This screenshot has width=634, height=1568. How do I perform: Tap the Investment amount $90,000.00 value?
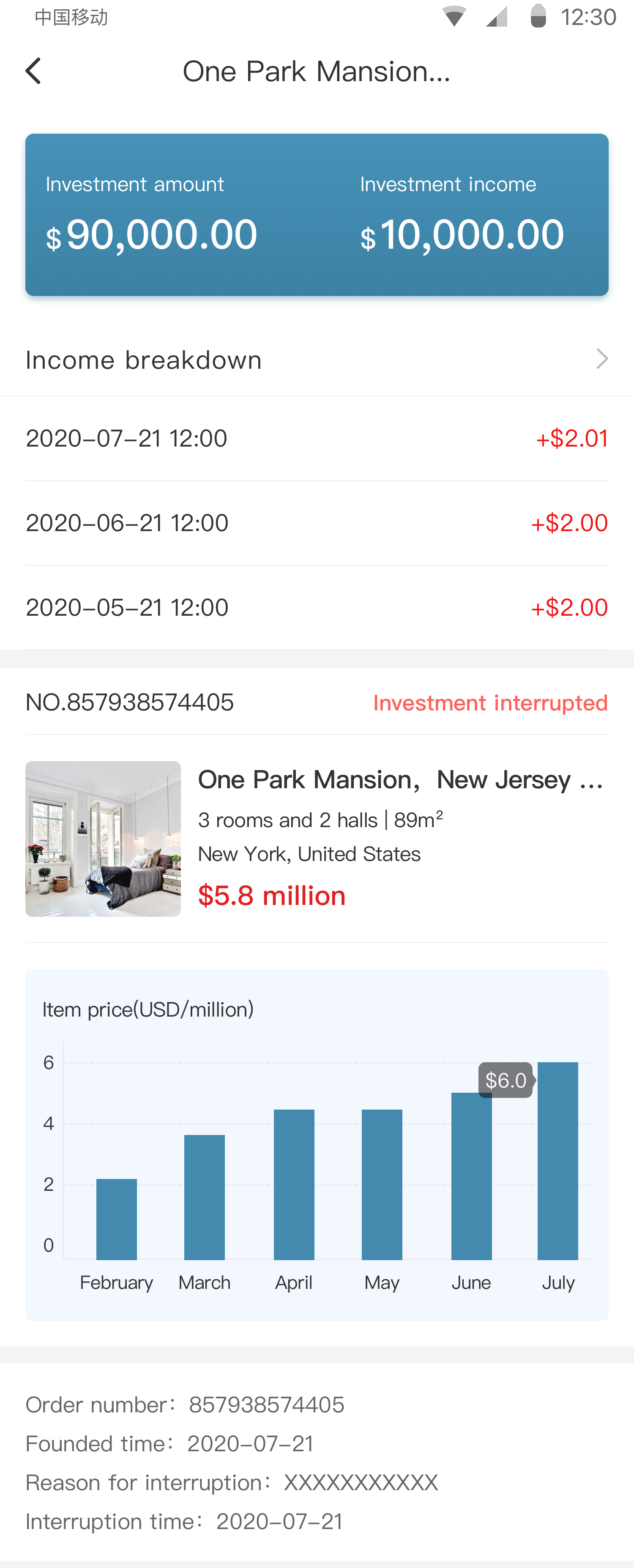pyautogui.click(x=152, y=235)
